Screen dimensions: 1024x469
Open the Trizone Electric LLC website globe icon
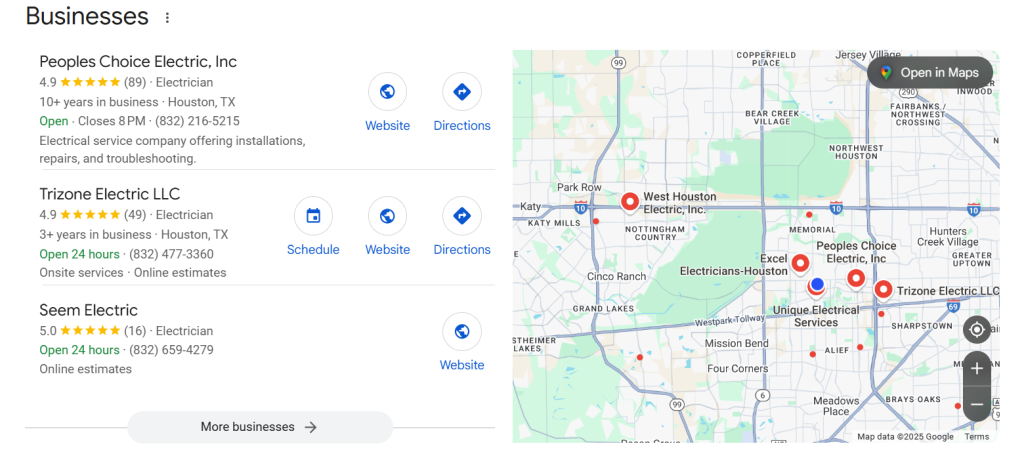click(387, 216)
